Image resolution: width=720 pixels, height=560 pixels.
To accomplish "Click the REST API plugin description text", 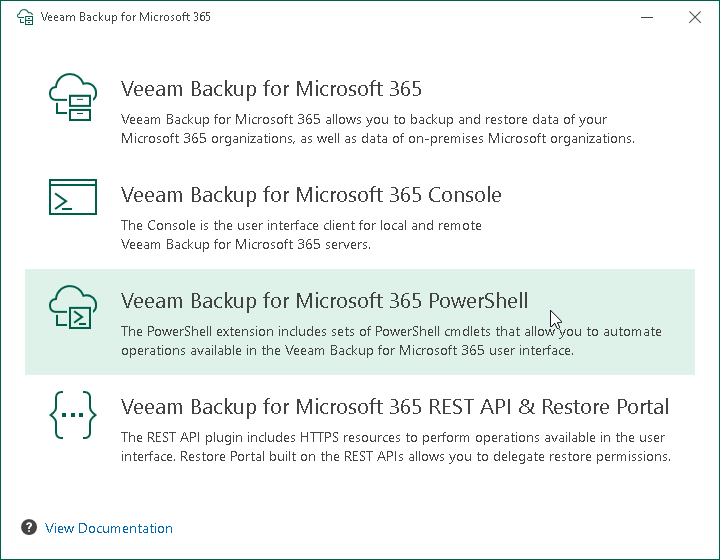I will click(x=396, y=447).
